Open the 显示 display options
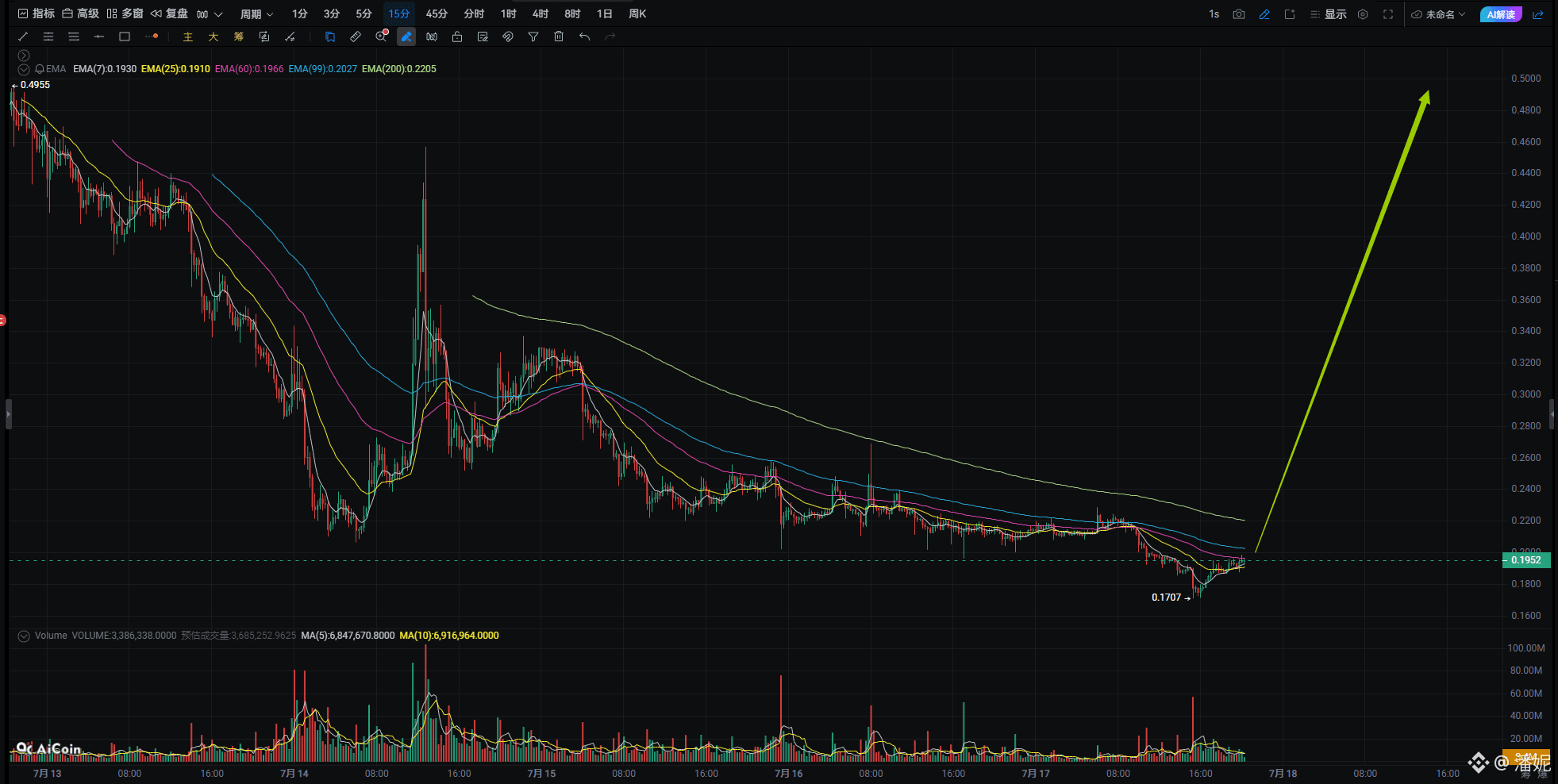The image size is (1558, 784). [x=1328, y=14]
